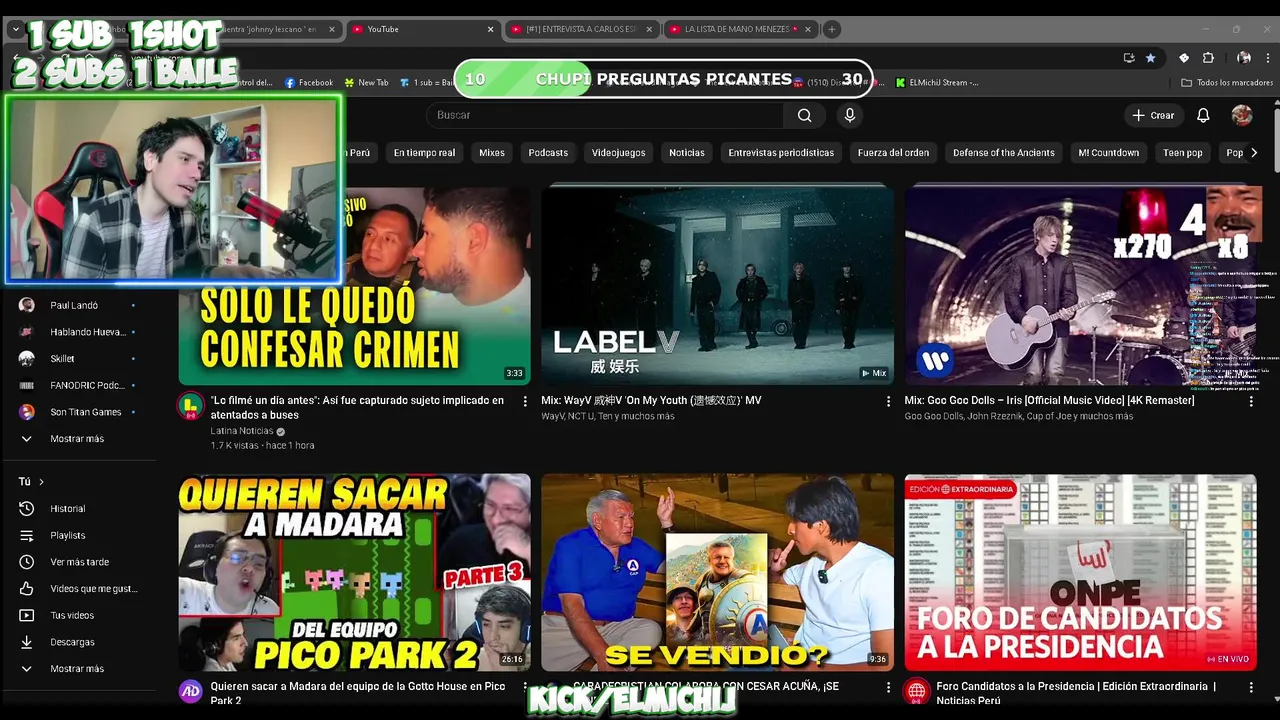Switch to ENTREVISTA A CARLOS browser tab
The image size is (1280, 720).
581,29
